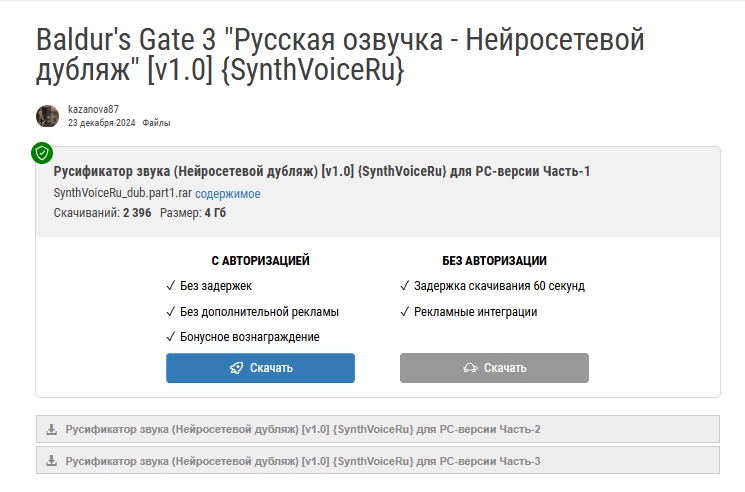
Task: Click the checkmark next to Рекламные интеграции
Action: (405, 312)
